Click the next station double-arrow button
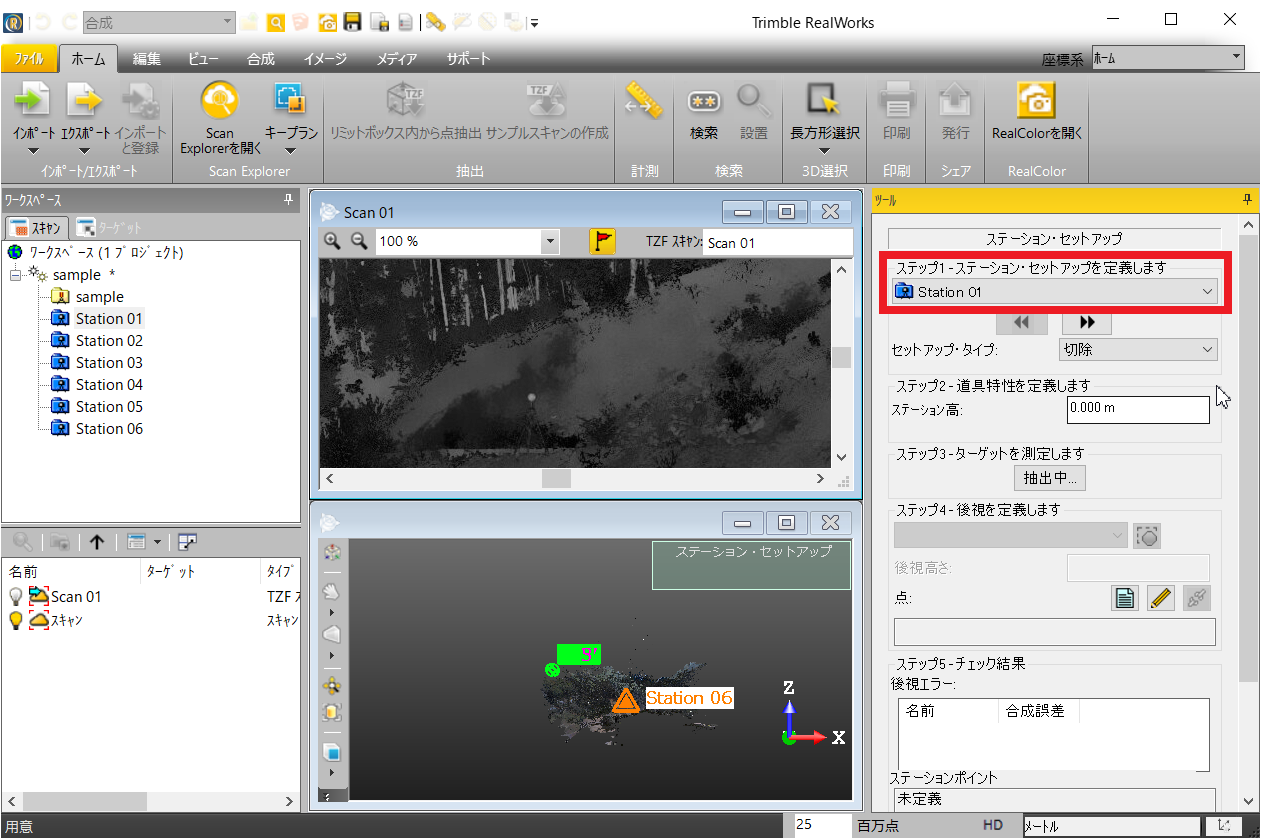 point(1087,322)
